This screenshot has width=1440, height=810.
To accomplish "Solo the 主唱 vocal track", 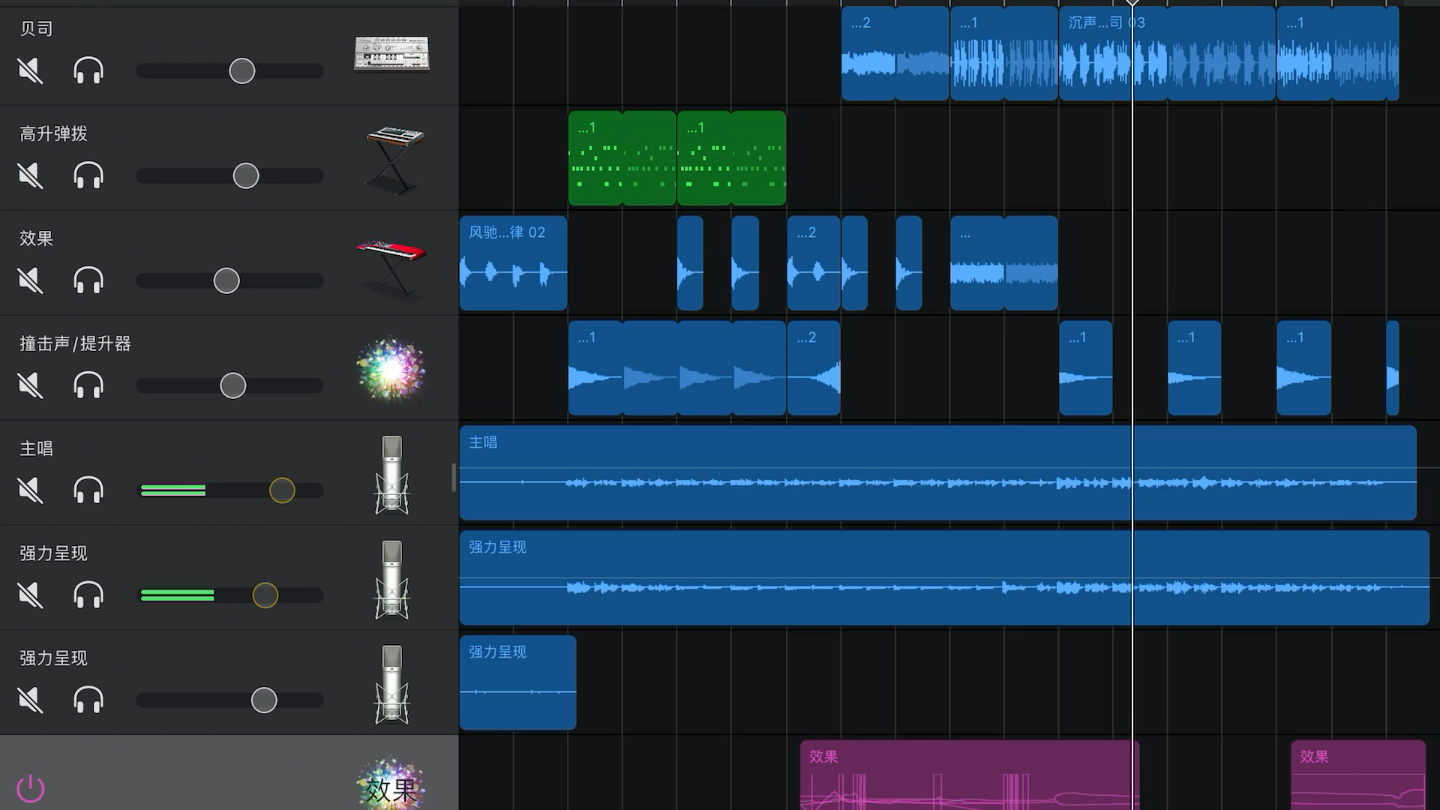I will (x=89, y=490).
